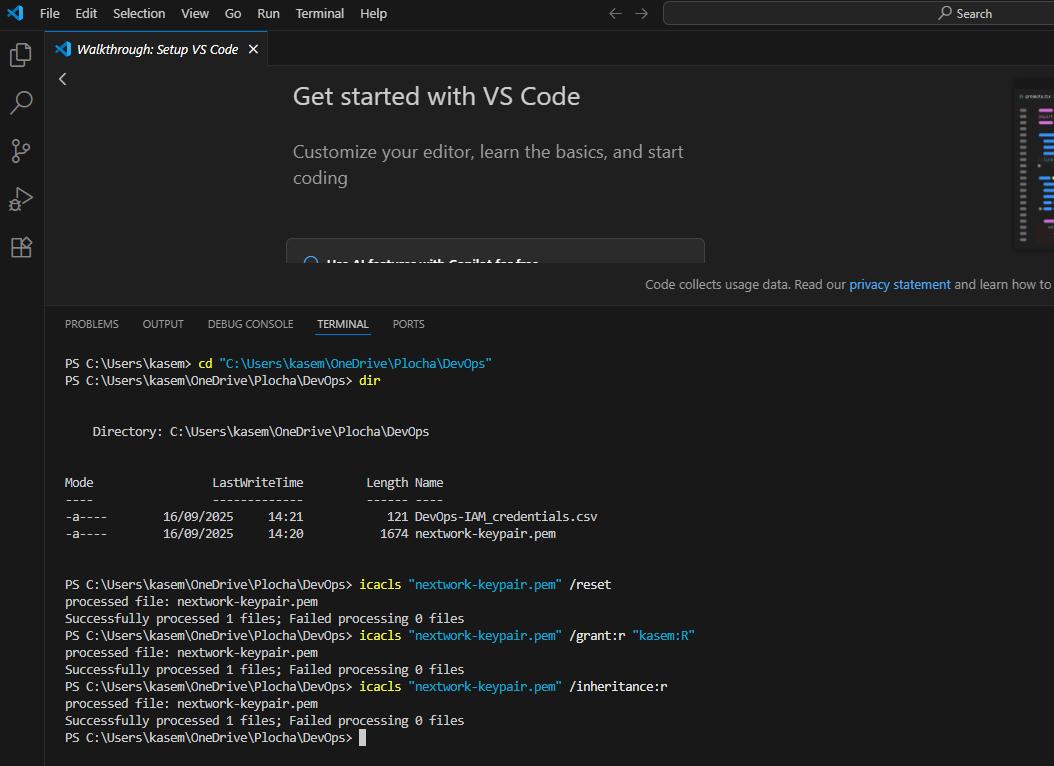Open the Search view in activity bar
Screen dimensions: 1054x766
[x=21, y=102]
